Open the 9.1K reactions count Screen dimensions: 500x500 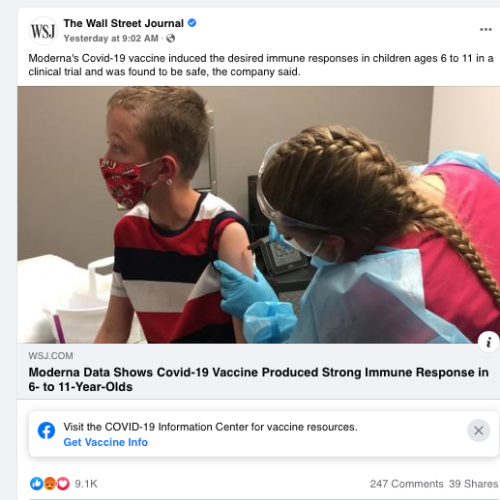click(86, 484)
